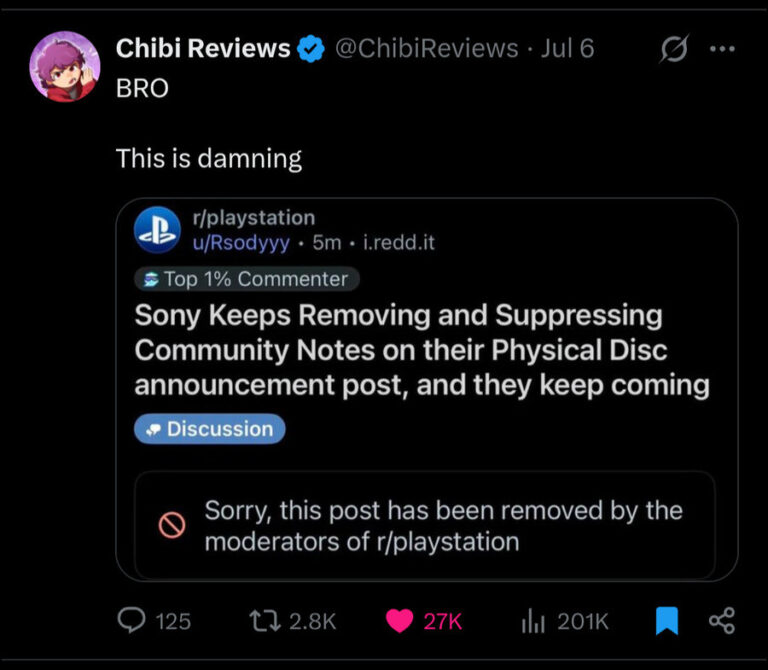Remove the blue bookmark
Screen dimensions: 768x670
(x=667, y=621)
